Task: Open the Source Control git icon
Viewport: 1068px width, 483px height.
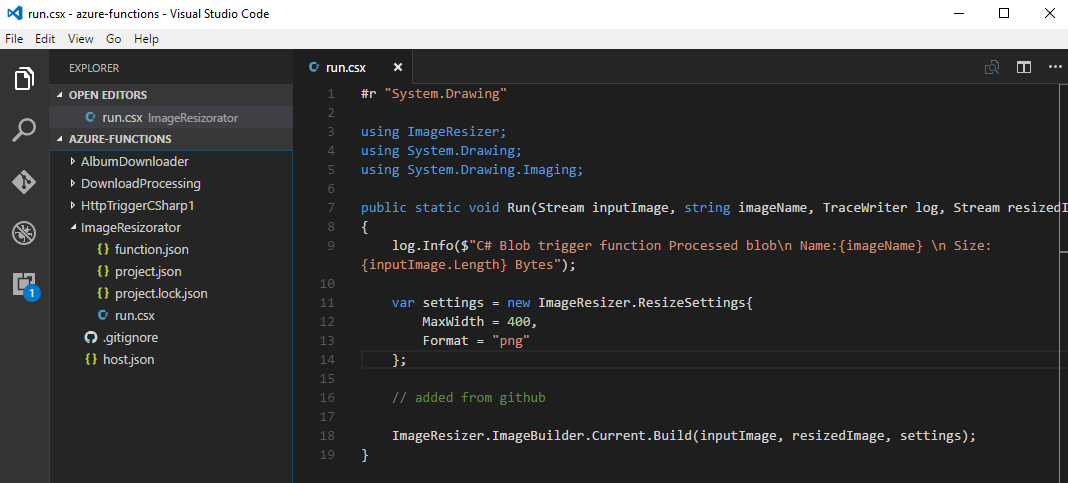Action: coord(24,182)
